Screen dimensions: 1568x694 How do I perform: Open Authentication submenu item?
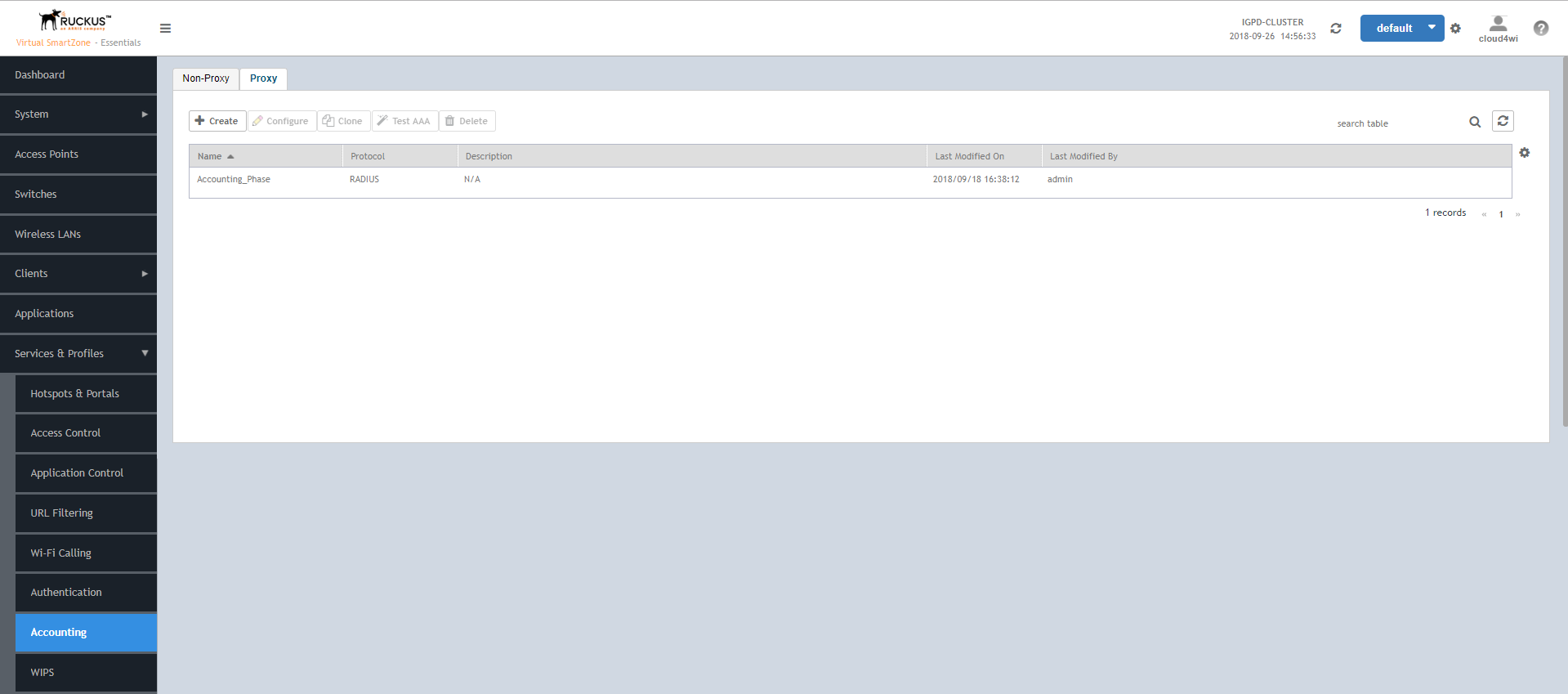pos(86,593)
